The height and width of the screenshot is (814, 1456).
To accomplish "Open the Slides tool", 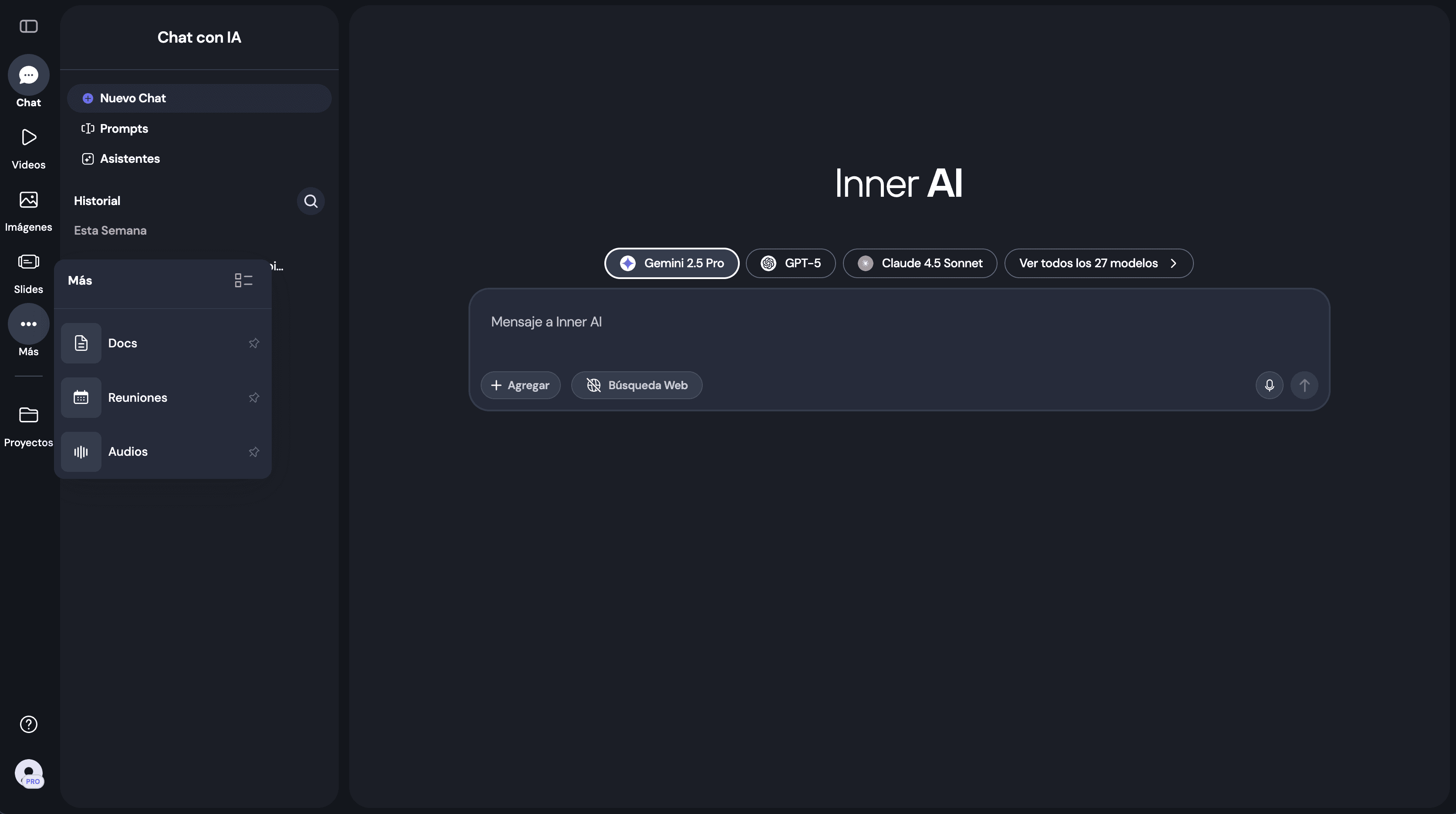I will pyautogui.click(x=28, y=272).
